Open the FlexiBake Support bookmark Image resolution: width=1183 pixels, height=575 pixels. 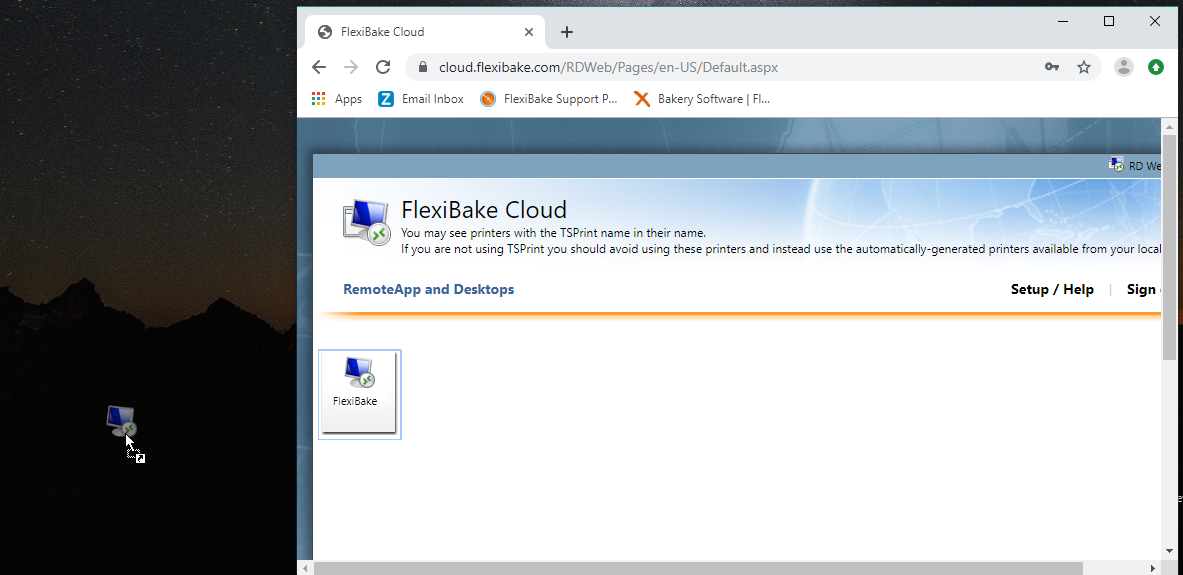pyautogui.click(x=549, y=99)
